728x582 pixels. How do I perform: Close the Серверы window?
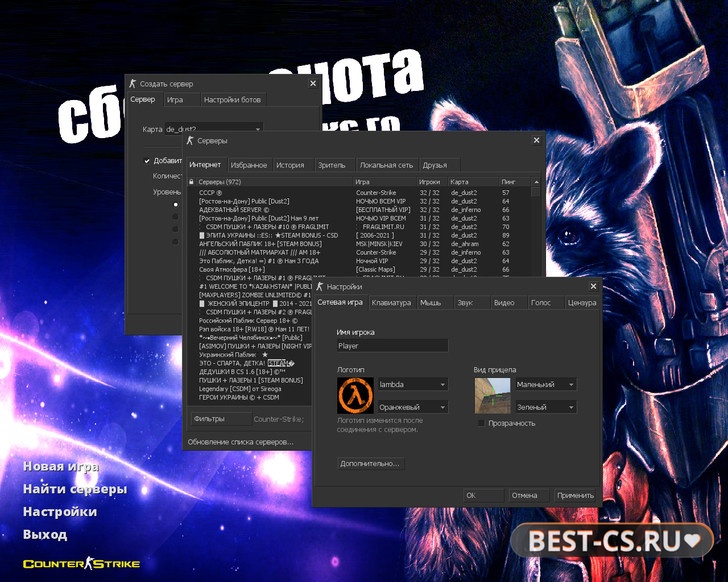(537, 140)
